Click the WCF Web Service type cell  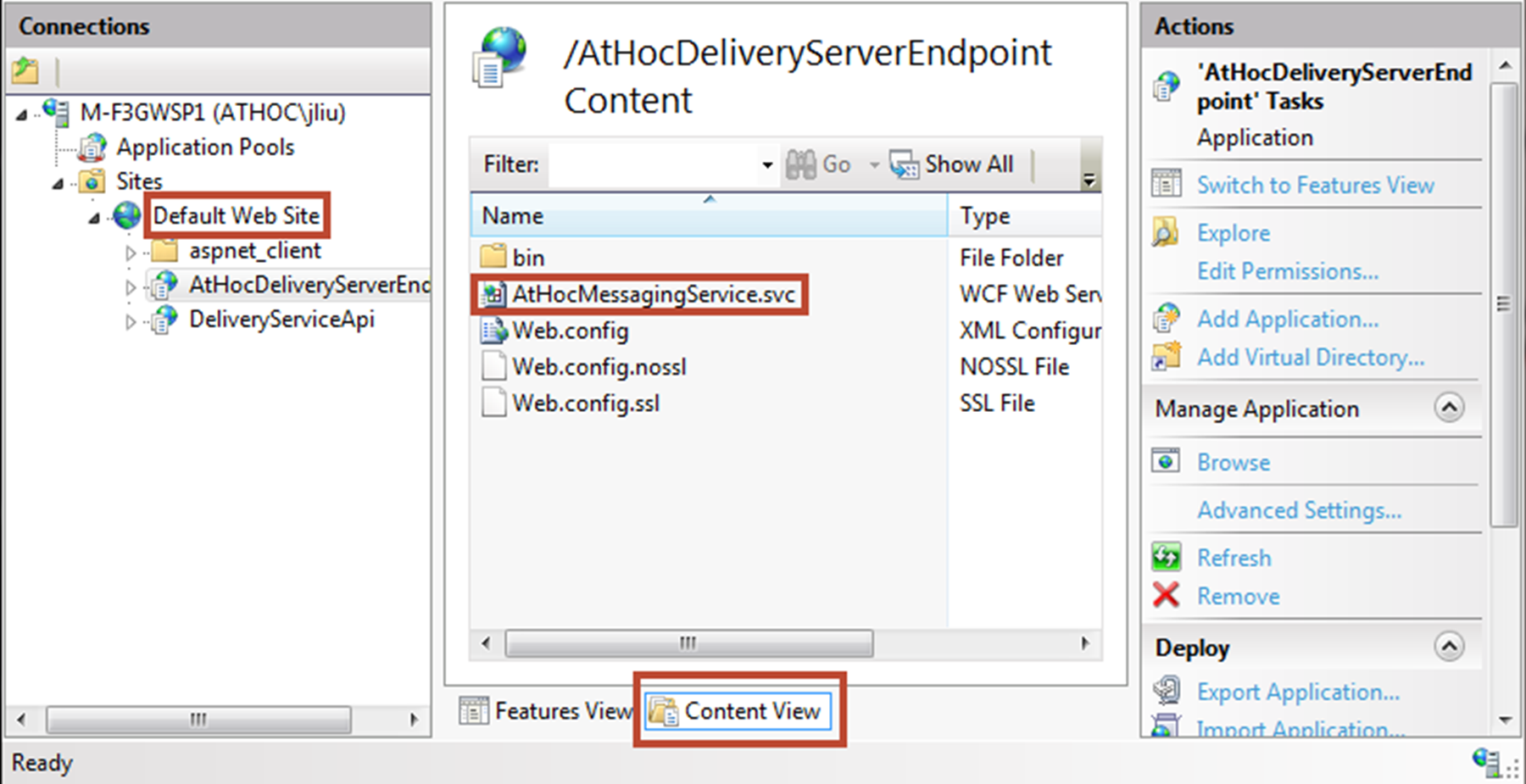coord(1030,294)
